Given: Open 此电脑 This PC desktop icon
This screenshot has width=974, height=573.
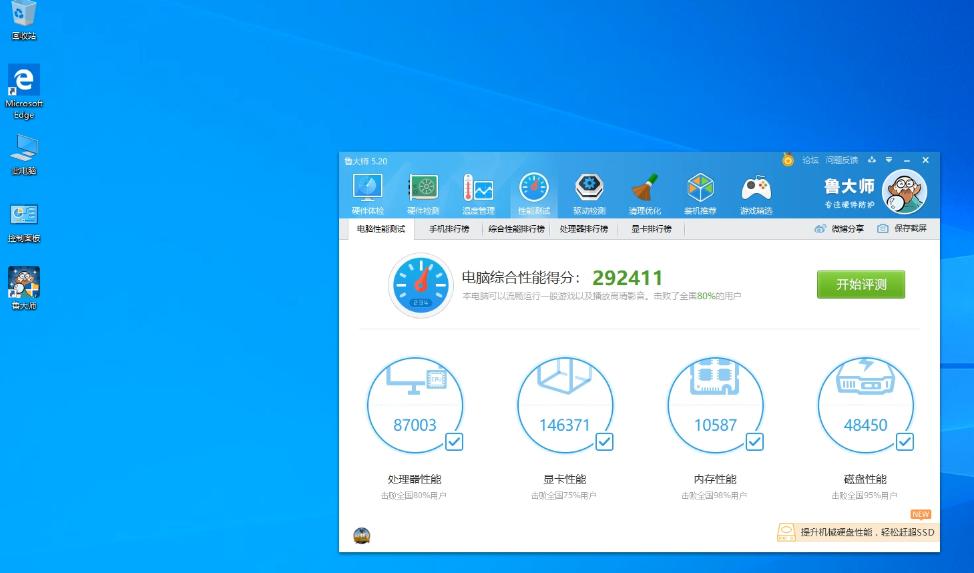Looking at the screenshot, I should pos(24,155).
